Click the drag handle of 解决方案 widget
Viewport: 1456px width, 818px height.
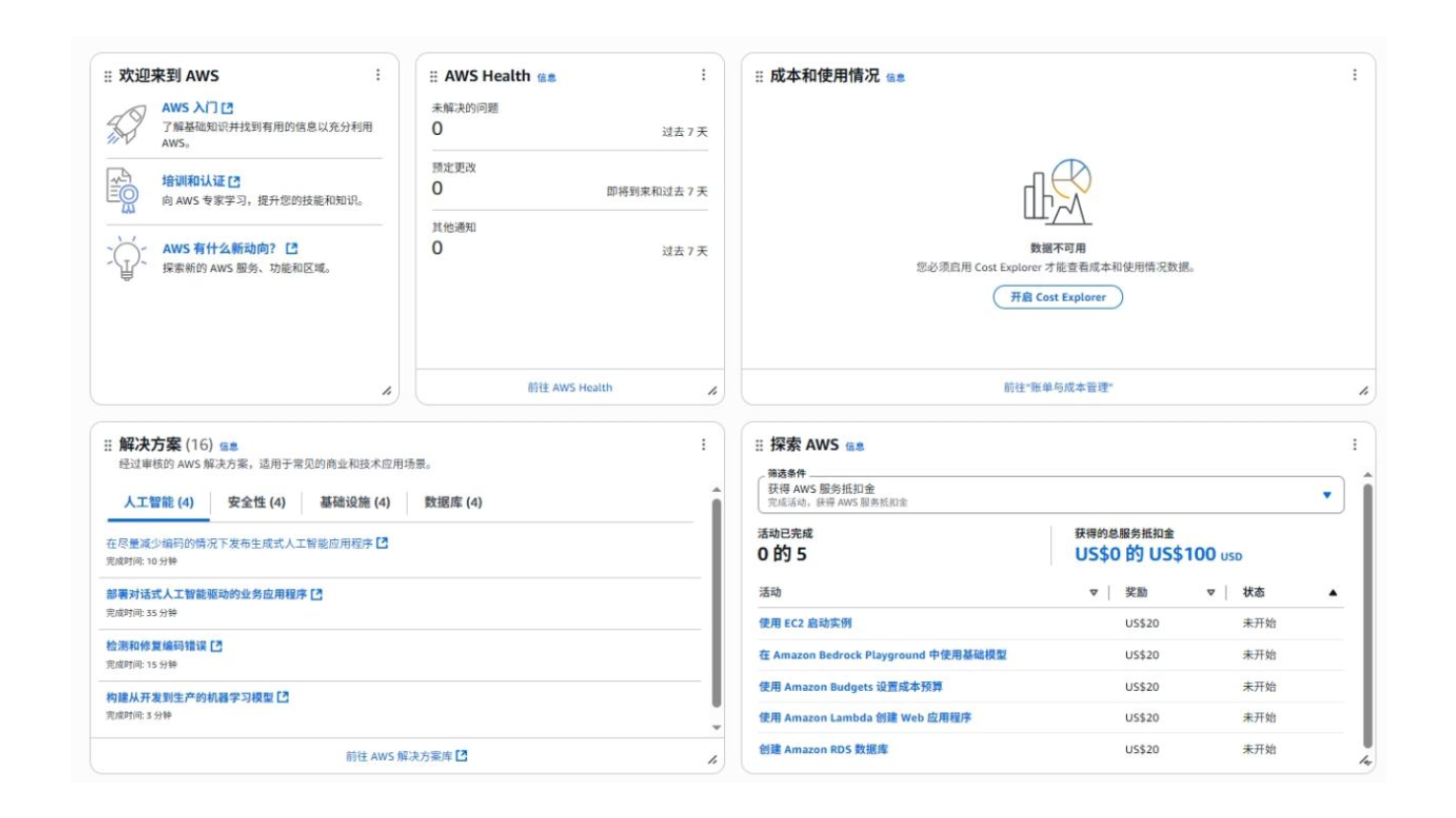(x=108, y=445)
